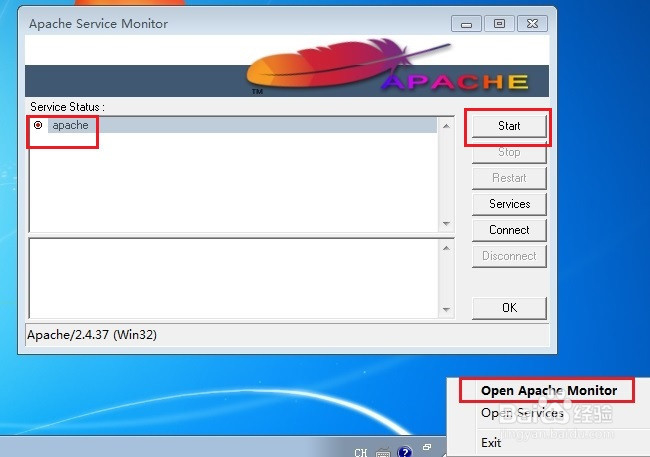The height and width of the screenshot is (457, 650).
Task: Open the Services button
Action: click(x=509, y=204)
